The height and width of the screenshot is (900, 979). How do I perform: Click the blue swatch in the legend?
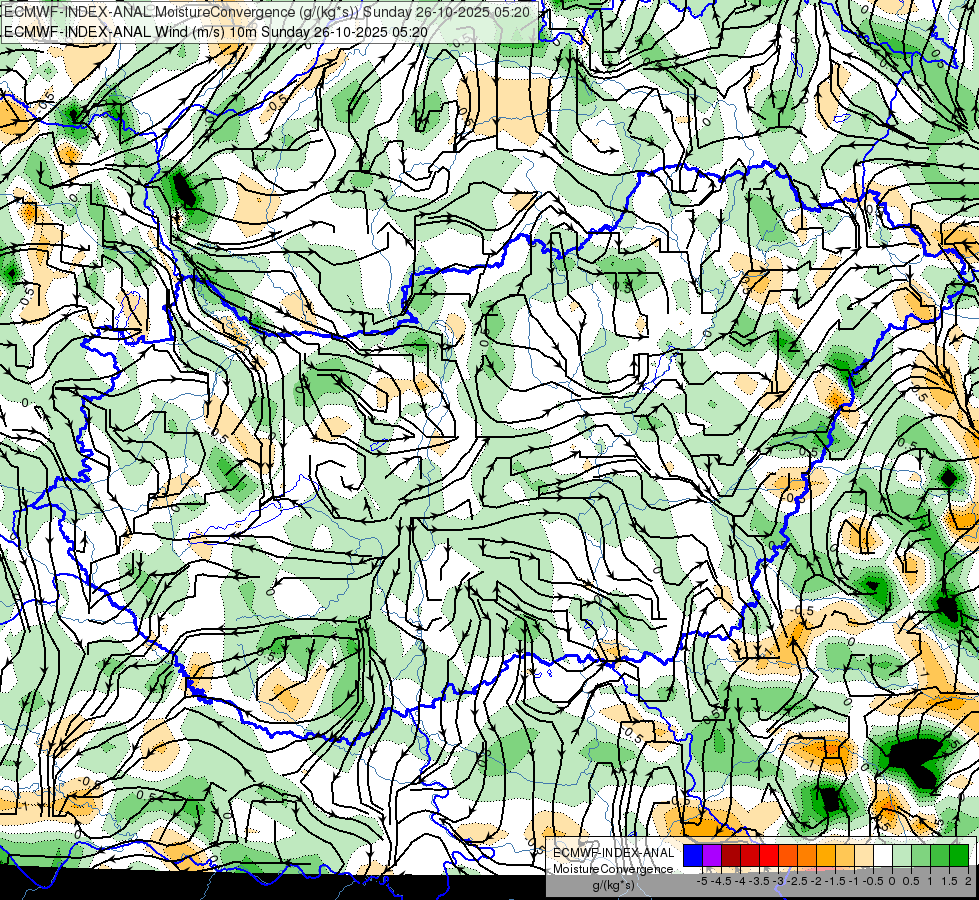[x=693, y=855]
